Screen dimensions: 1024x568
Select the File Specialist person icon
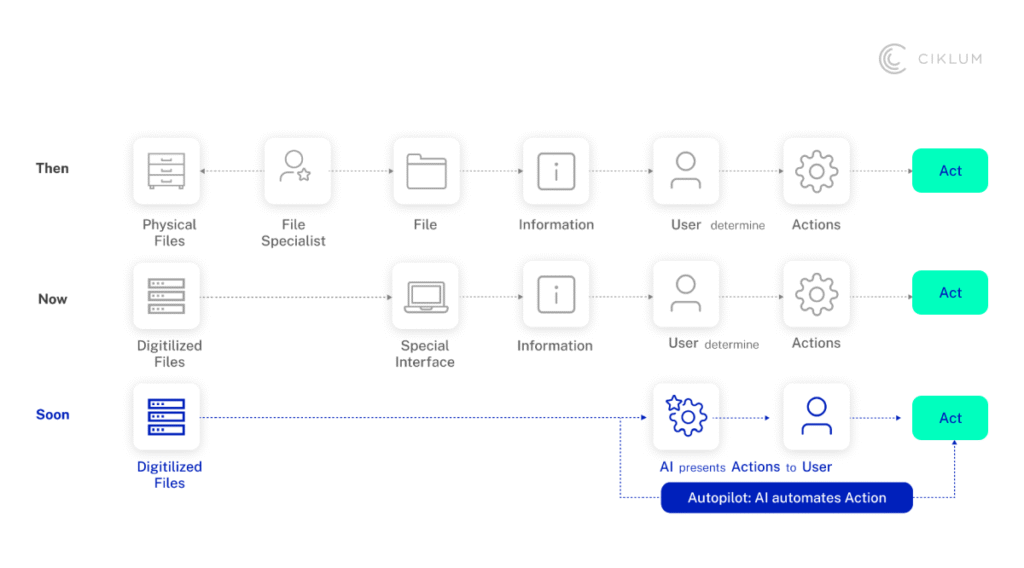coord(297,171)
